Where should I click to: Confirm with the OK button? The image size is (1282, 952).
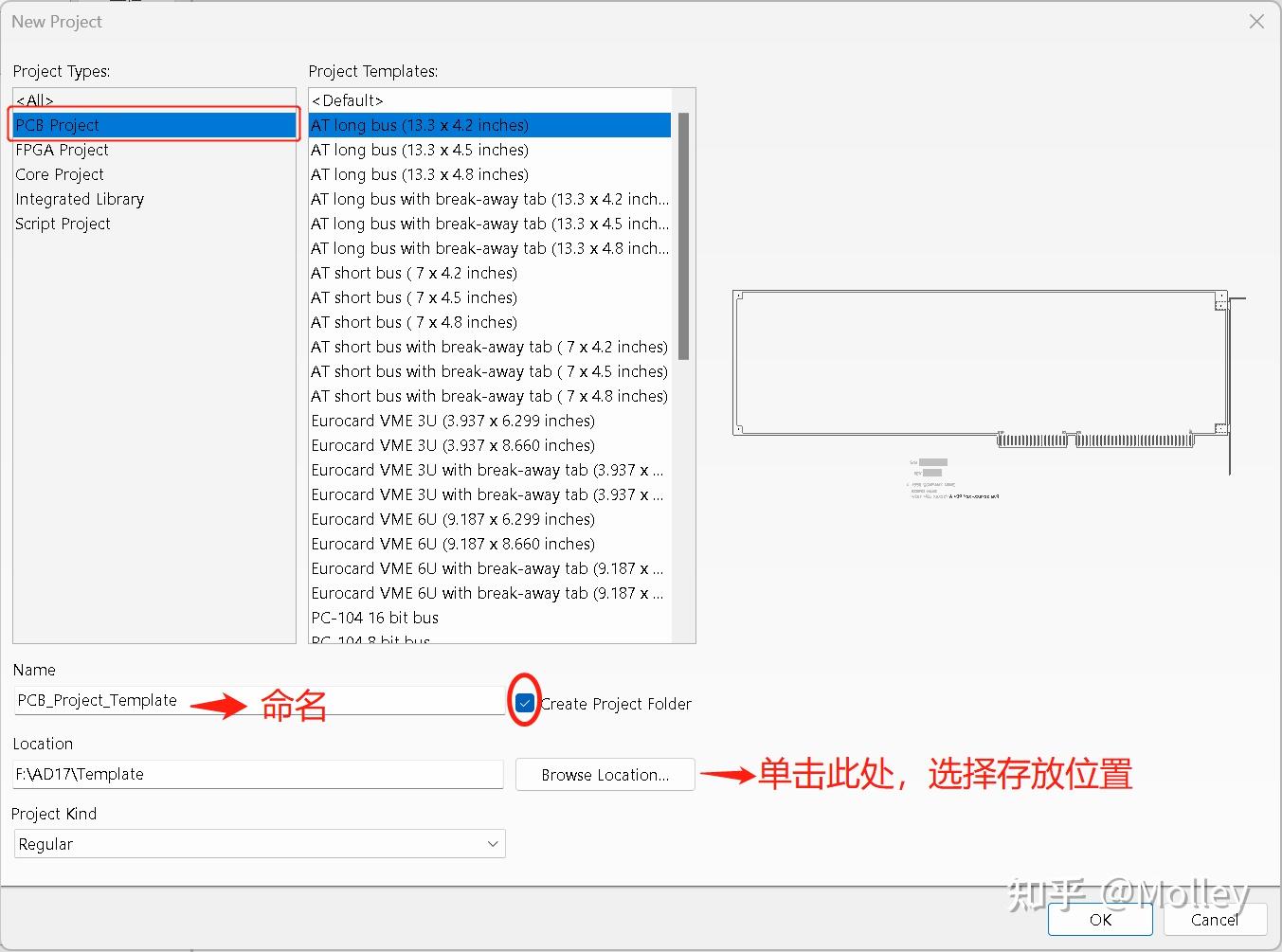pos(1099,919)
